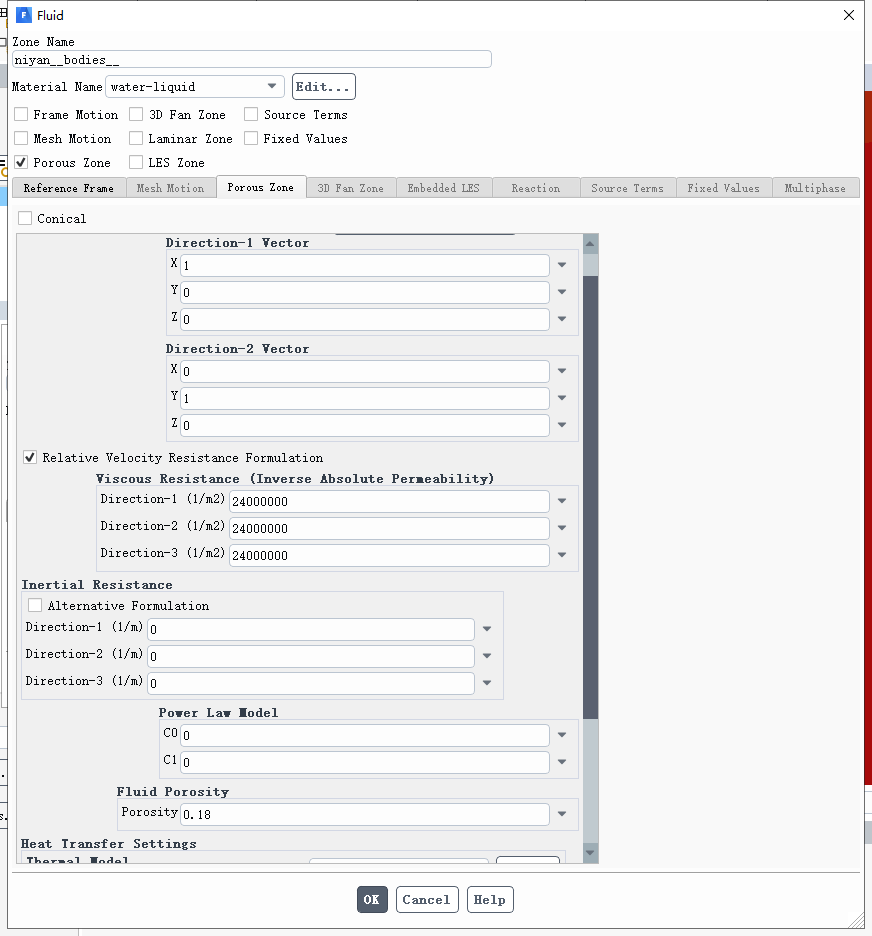The image size is (872, 936).
Task: Select the Porous Zone tab
Action: (261, 187)
